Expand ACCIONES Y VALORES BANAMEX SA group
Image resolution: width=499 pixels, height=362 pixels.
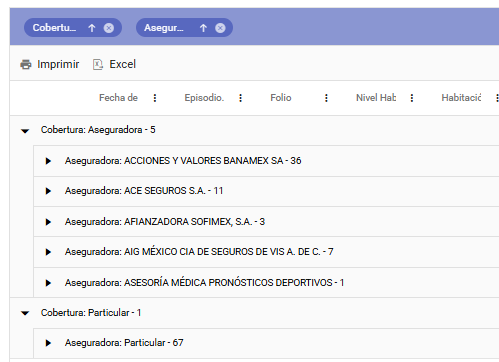coord(48,161)
